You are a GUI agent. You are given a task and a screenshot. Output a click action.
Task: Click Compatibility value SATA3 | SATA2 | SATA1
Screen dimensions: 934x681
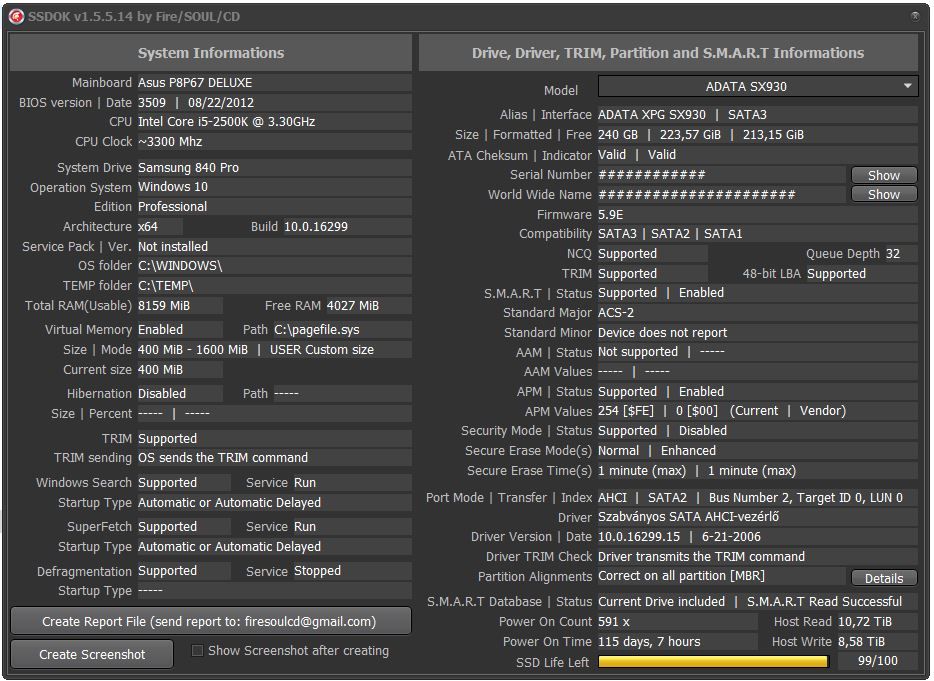tap(670, 234)
